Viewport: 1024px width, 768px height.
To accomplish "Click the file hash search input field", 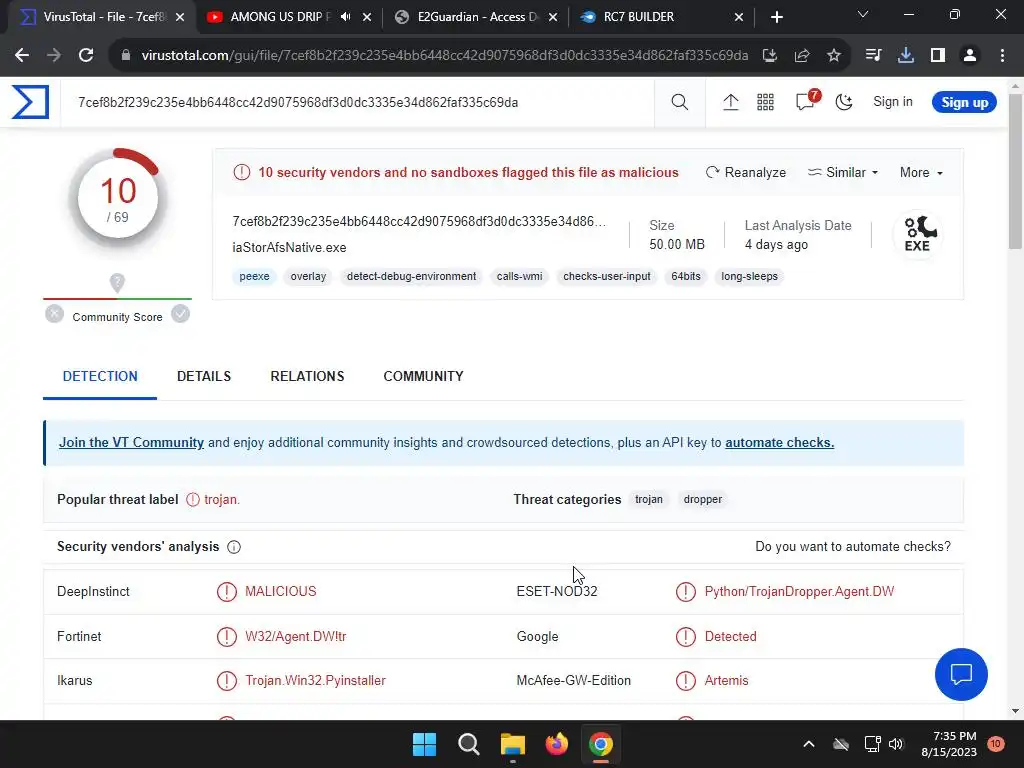I will tap(357, 103).
